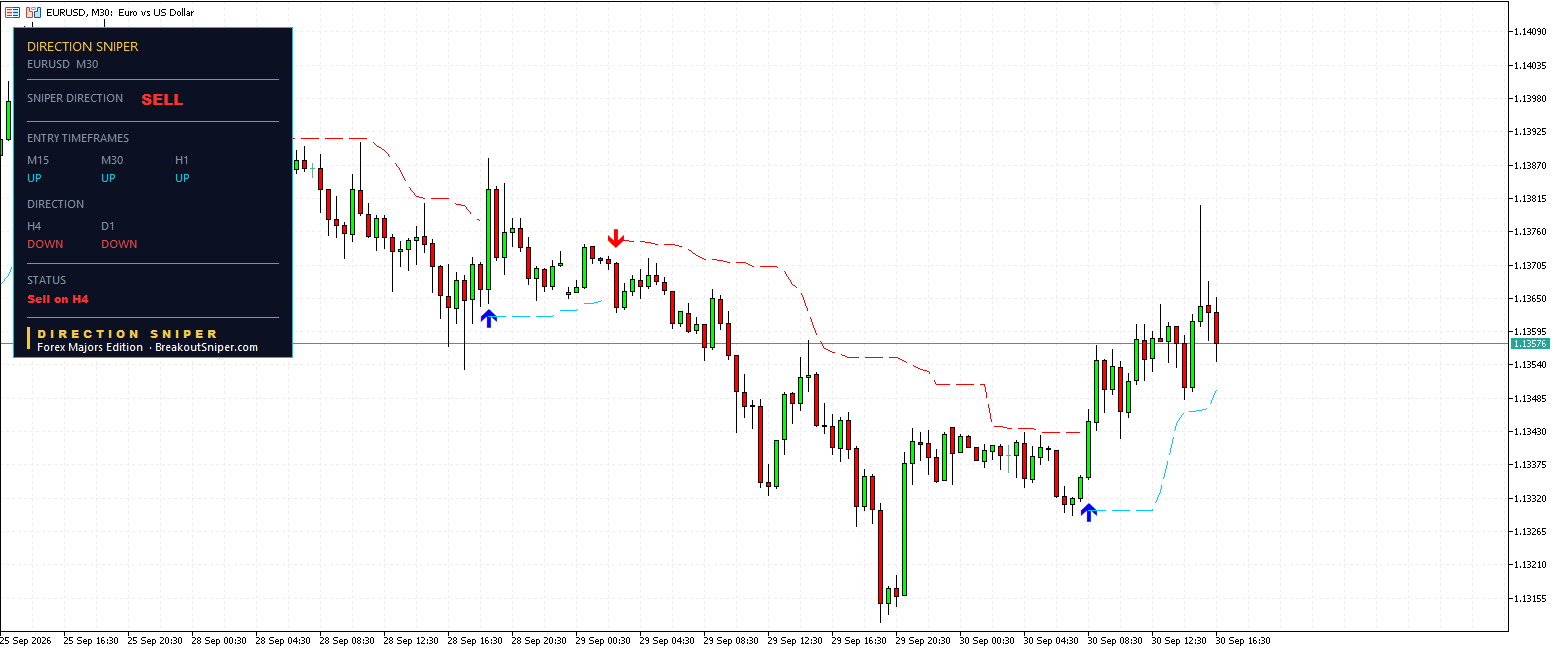
Task: Click price axis label 1.13265
Action: pos(1531,531)
